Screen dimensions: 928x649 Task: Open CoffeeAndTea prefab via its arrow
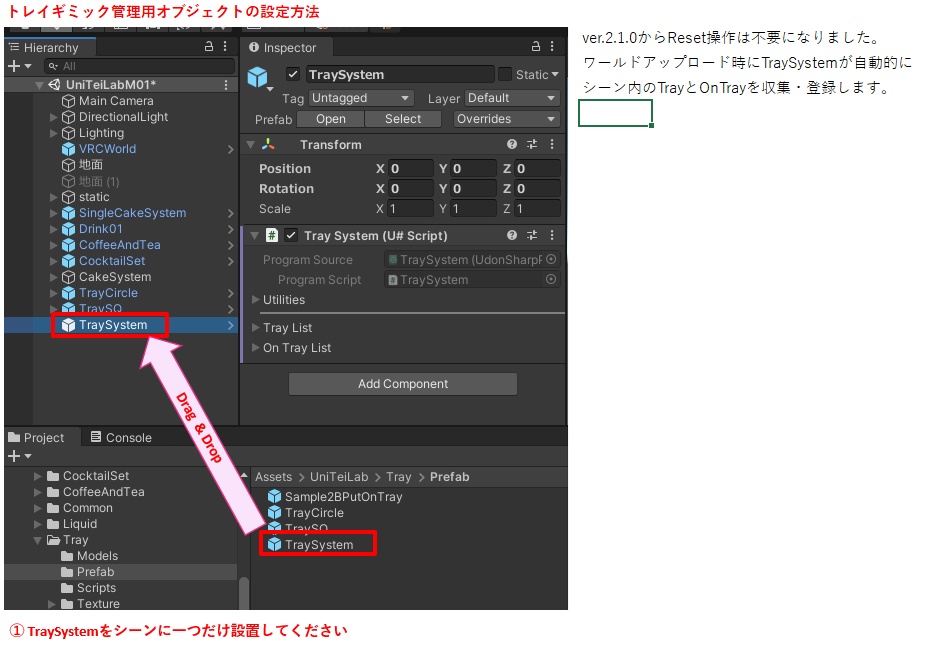(x=231, y=246)
